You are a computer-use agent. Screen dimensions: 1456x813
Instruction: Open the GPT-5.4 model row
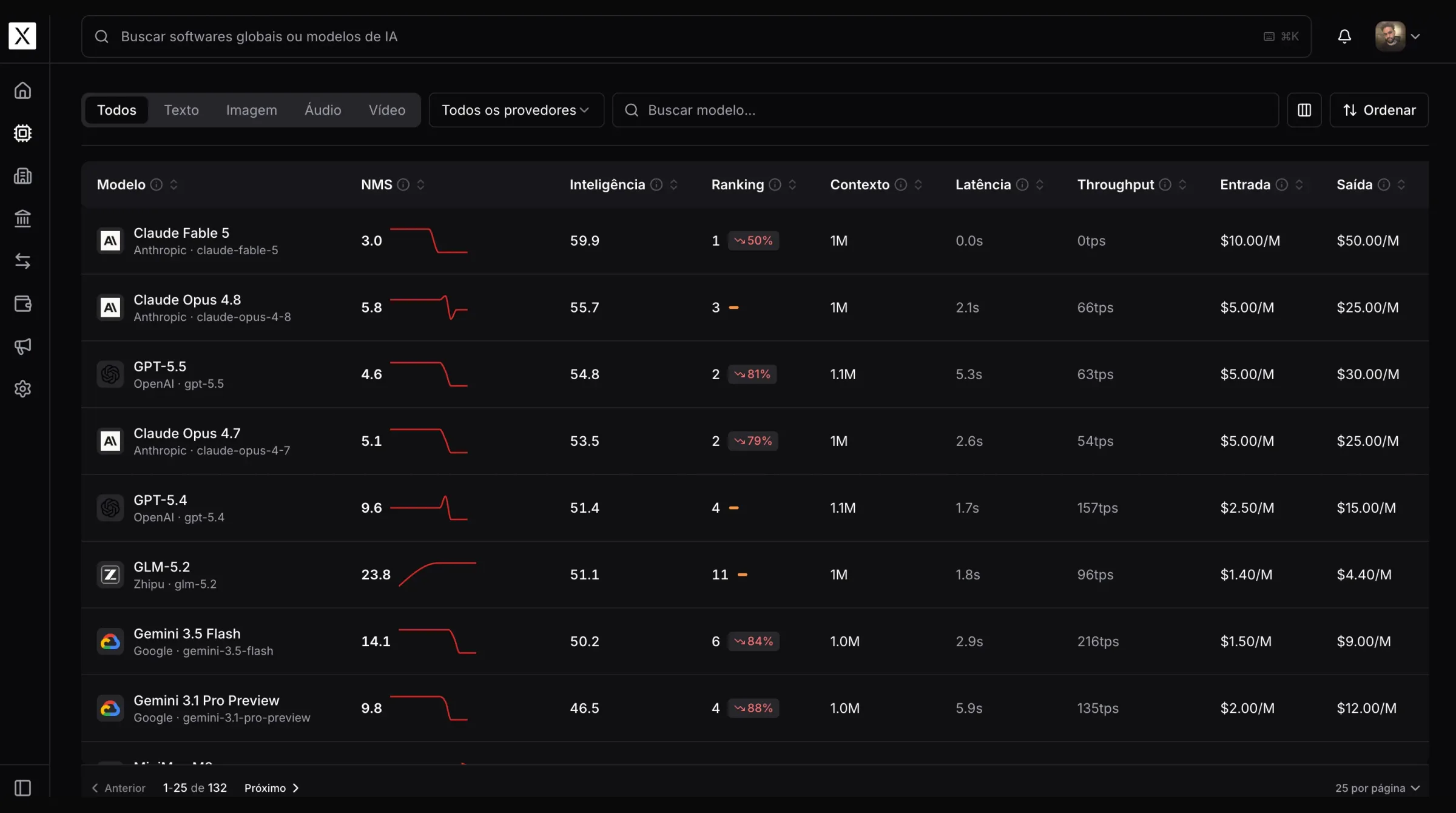pyautogui.click(x=755, y=508)
